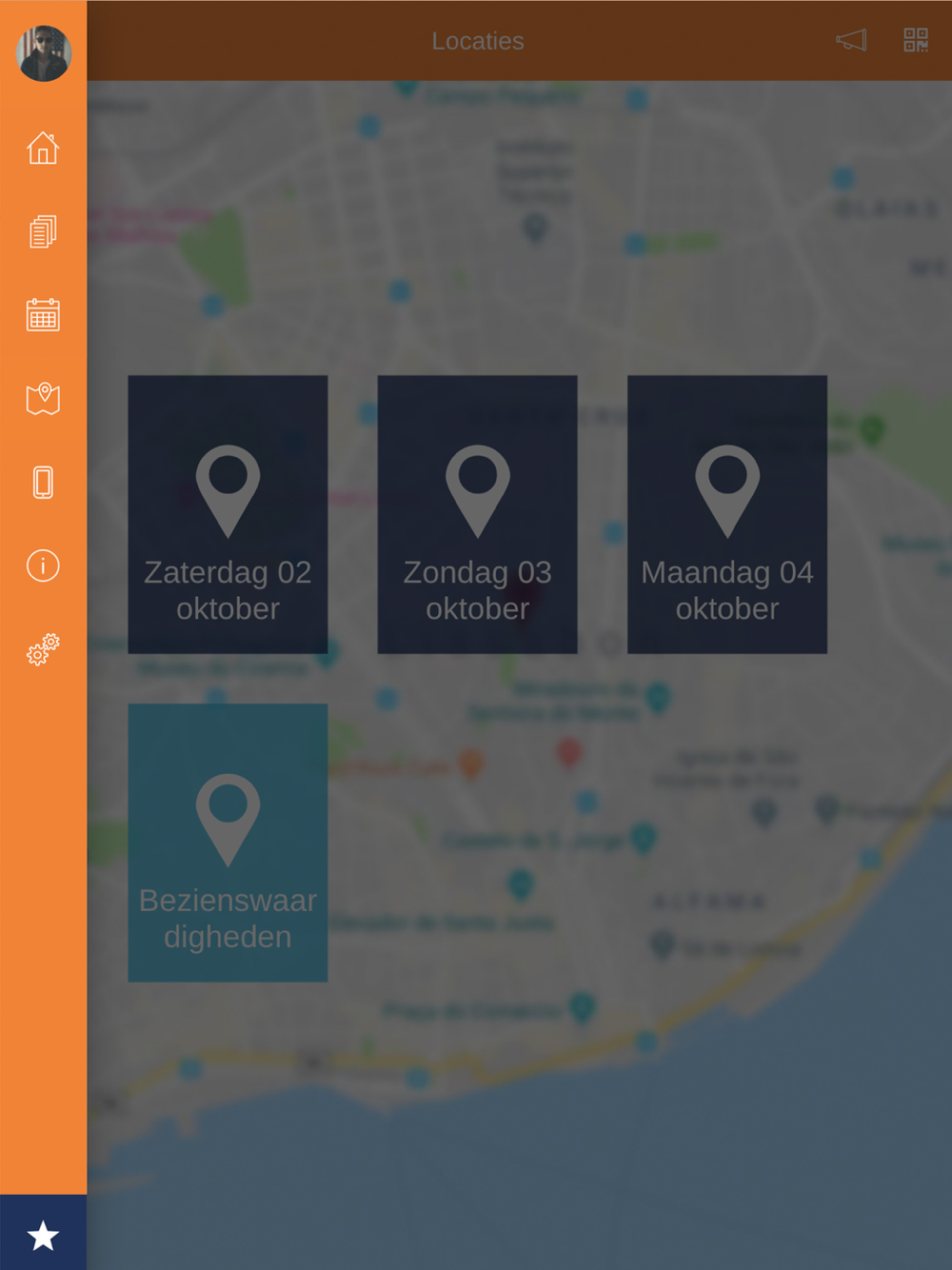Screen dimensions: 952x1270
Task: Tap pin icon on Zaterdag 02 tile
Action: click(x=228, y=489)
